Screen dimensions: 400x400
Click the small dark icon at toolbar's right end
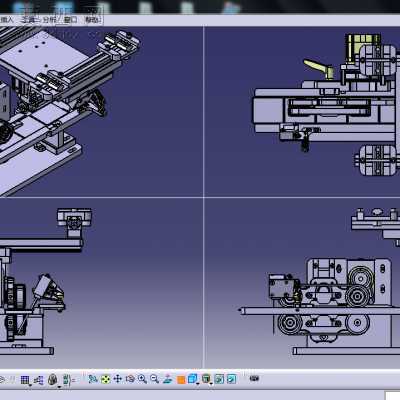[254, 378]
